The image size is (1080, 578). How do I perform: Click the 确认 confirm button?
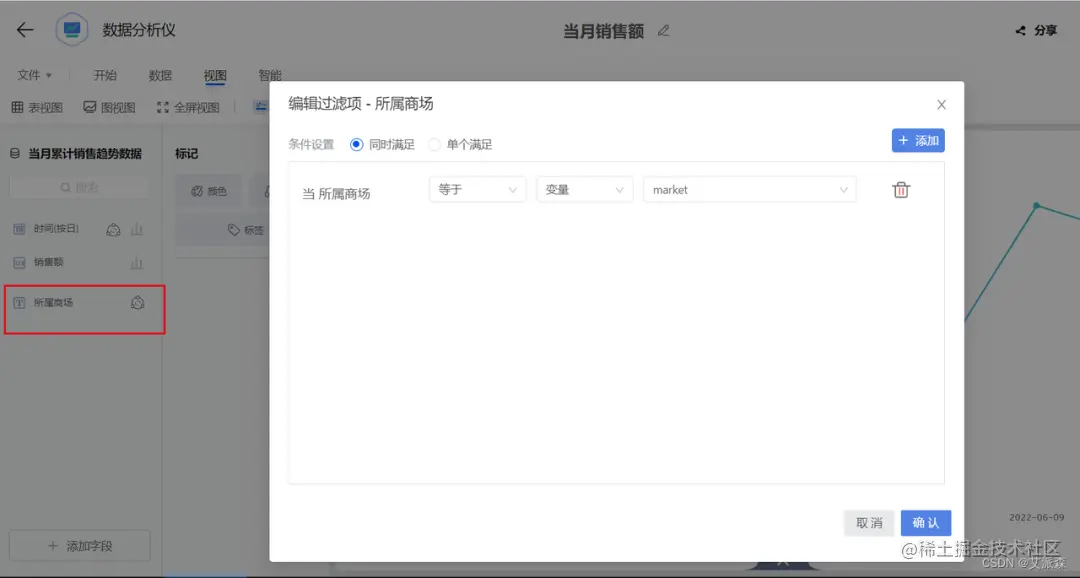pos(925,522)
